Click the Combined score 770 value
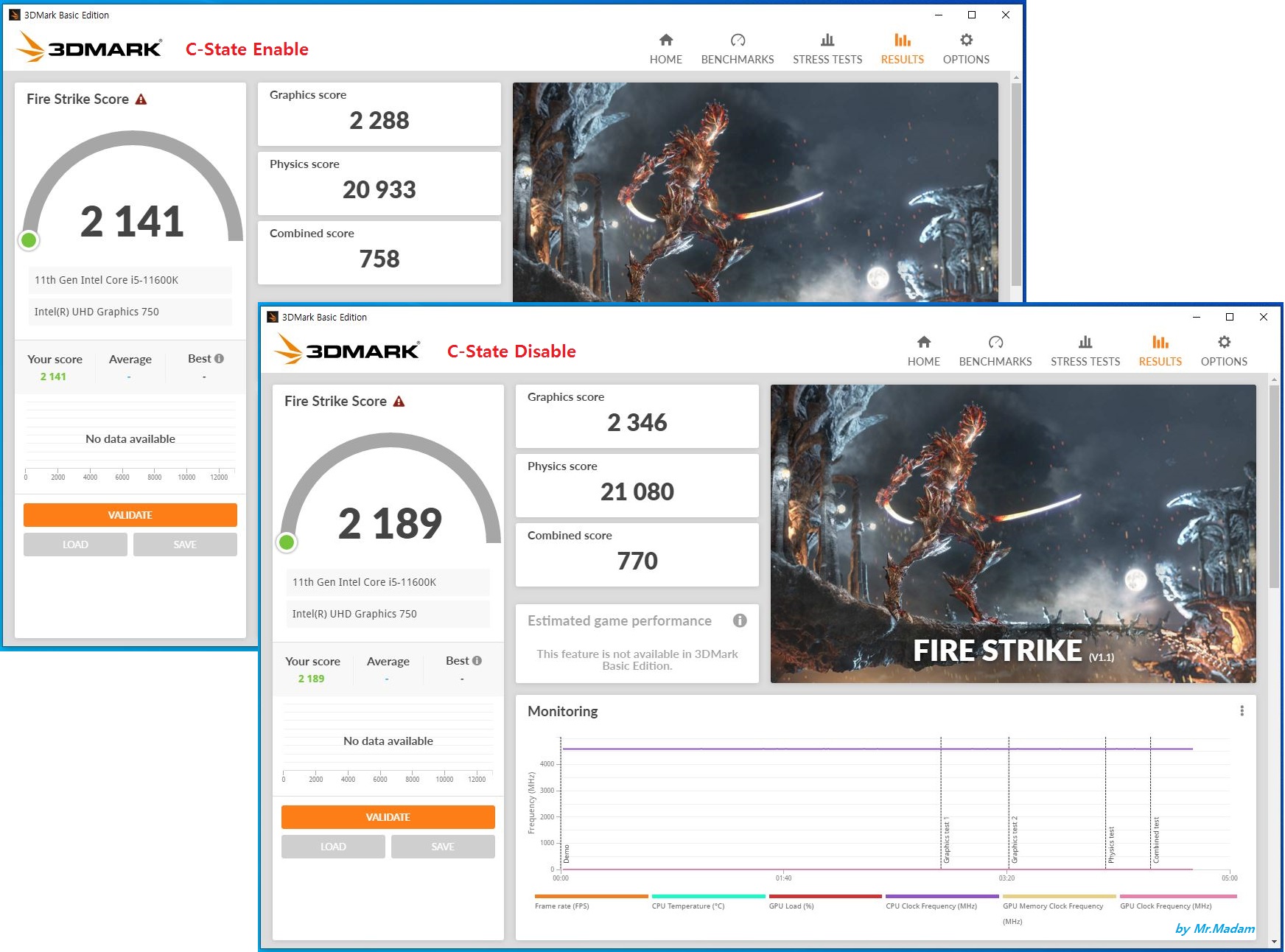 [637, 561]
